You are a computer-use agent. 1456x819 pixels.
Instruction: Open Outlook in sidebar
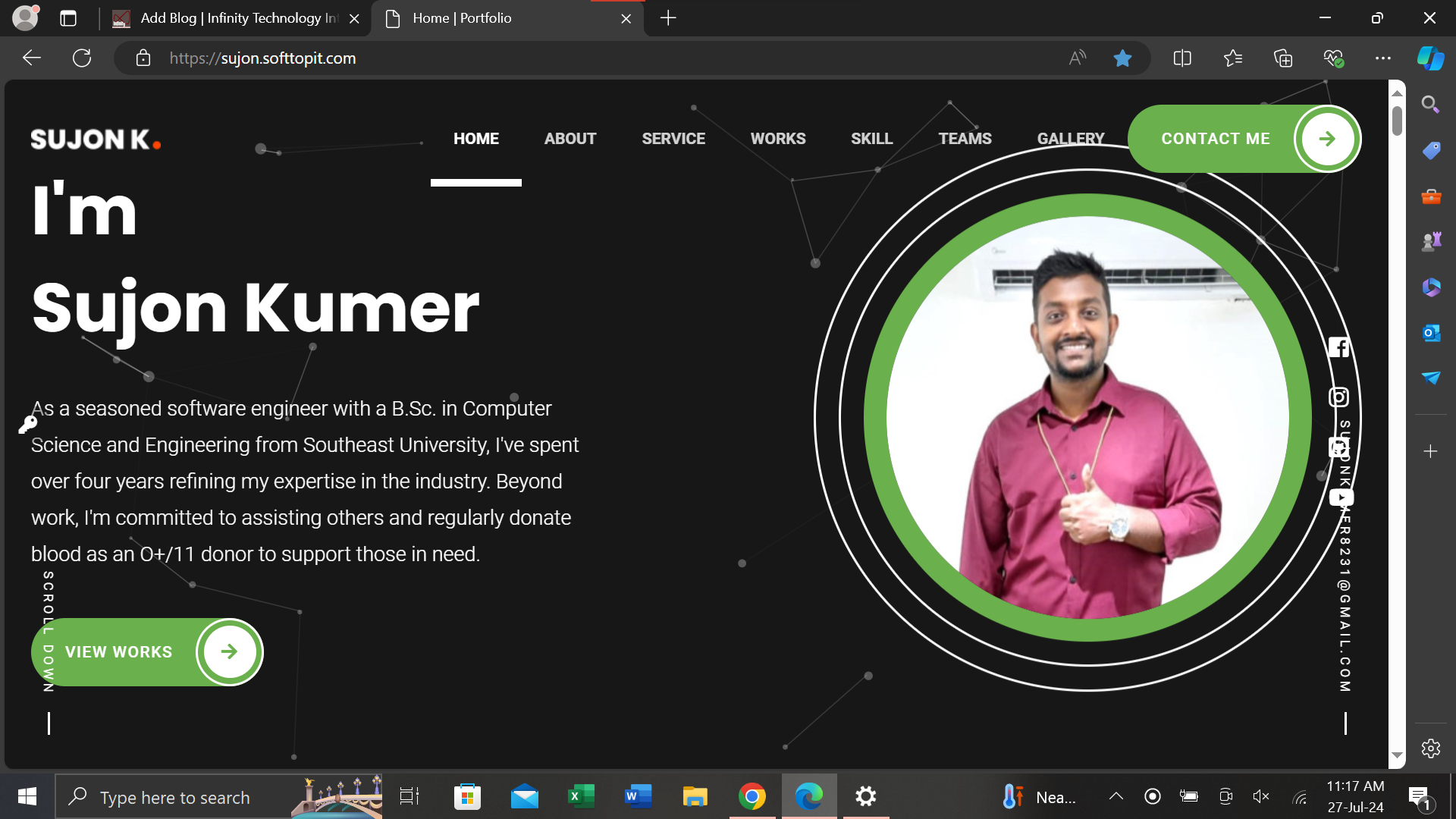tap(1430, 333)
